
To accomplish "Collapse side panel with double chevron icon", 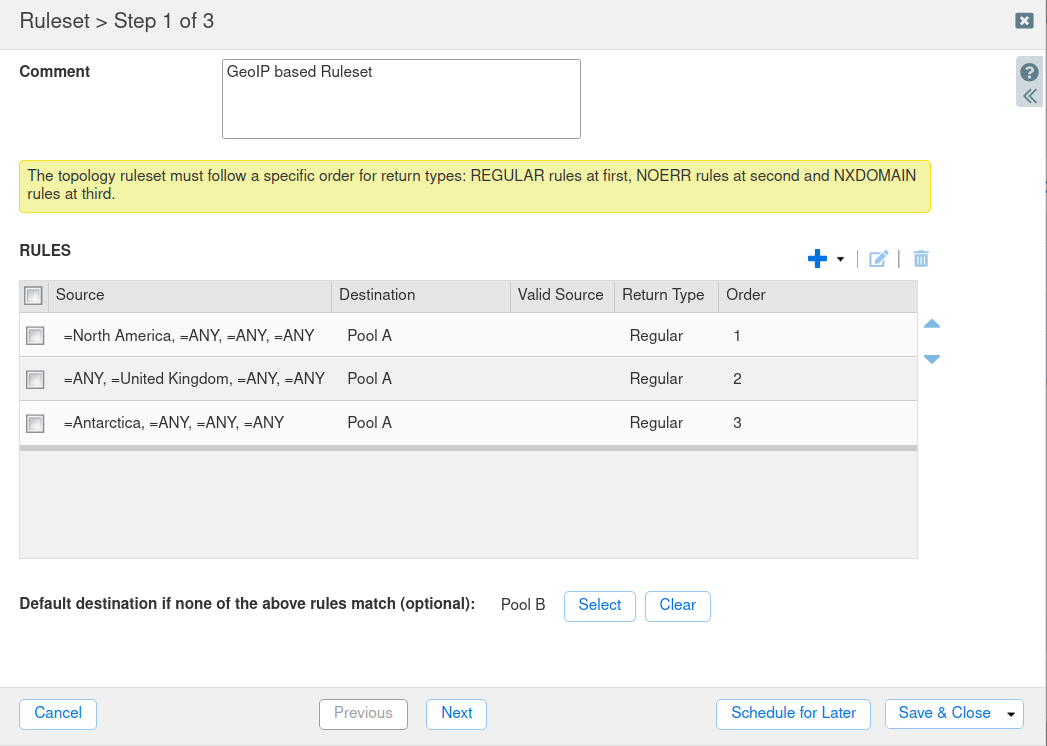I will (x=1029, y=96).
